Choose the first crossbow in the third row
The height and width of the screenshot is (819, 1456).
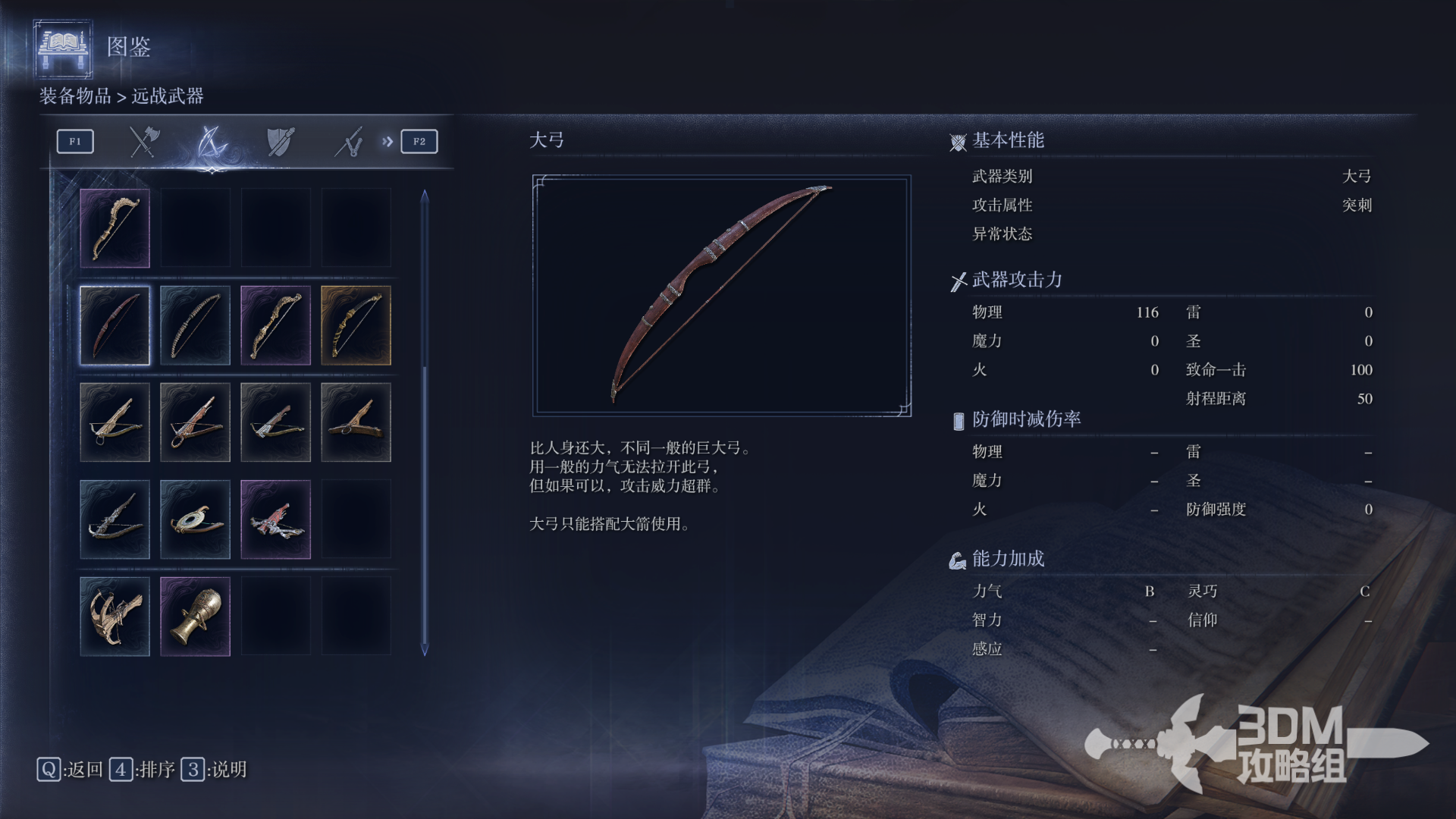115,422
